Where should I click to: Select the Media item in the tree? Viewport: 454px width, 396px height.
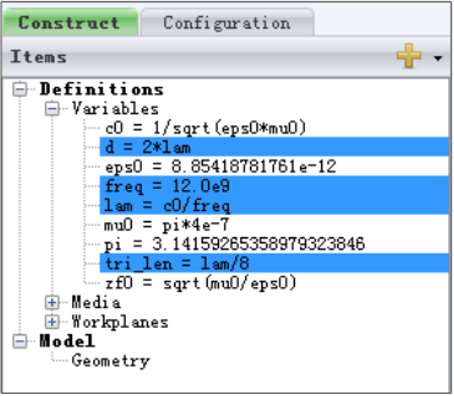pyautogui.click(x=96, y=302)
